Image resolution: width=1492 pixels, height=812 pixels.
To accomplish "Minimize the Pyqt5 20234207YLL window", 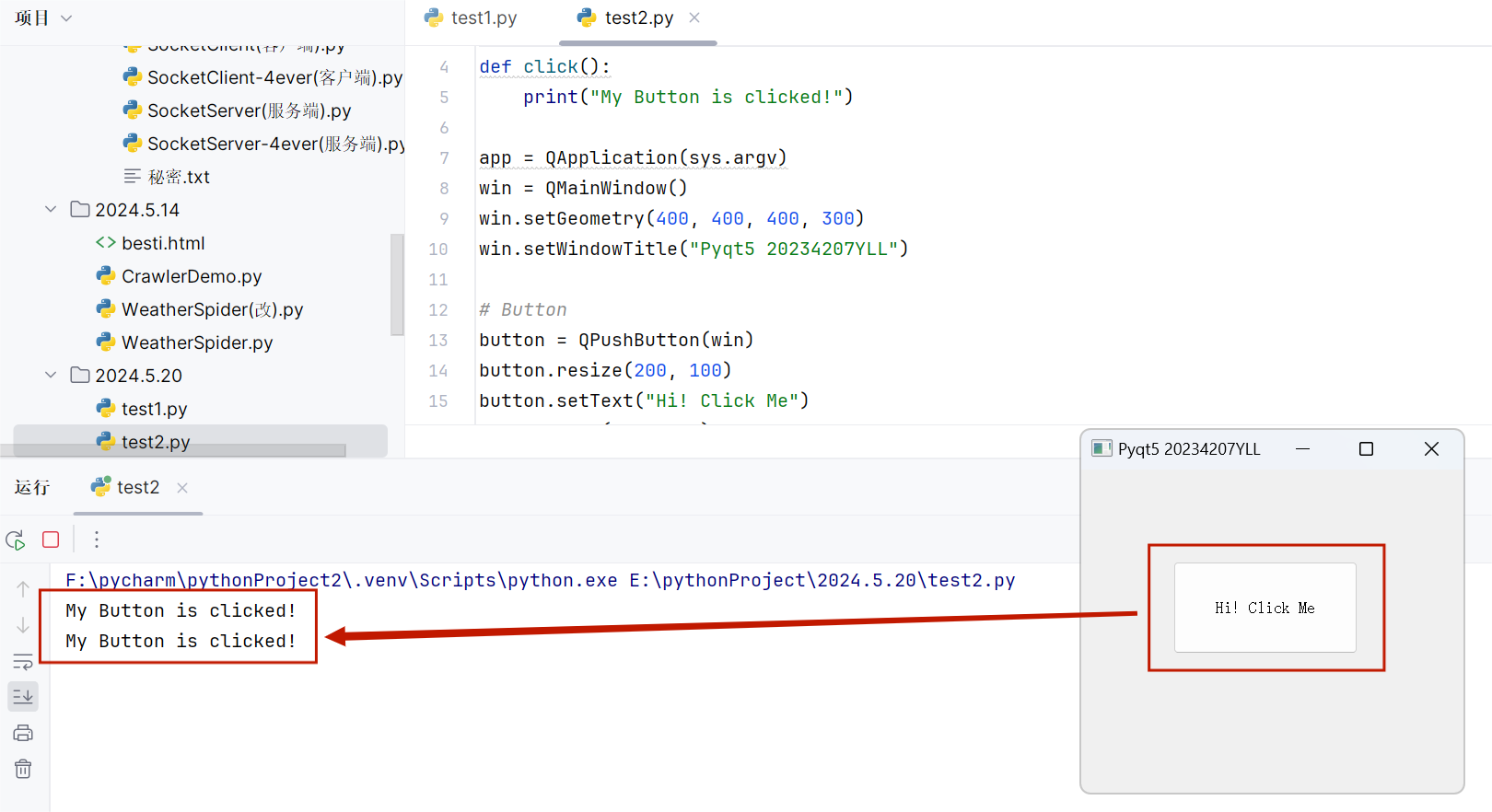I will pyautogui.click(x=1302, y=448).
